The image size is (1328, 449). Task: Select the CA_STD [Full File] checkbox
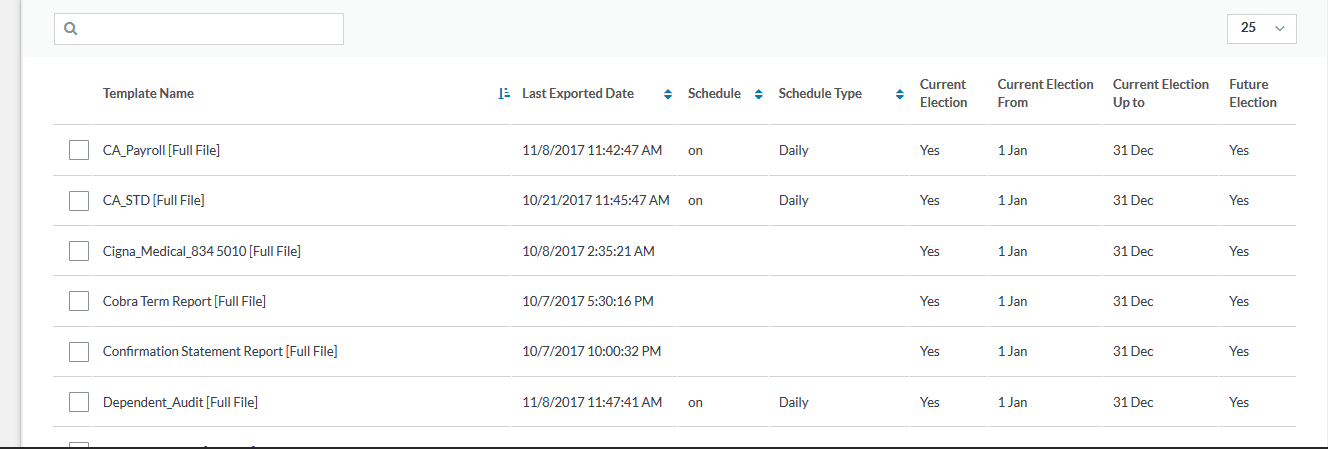(79, 201)
